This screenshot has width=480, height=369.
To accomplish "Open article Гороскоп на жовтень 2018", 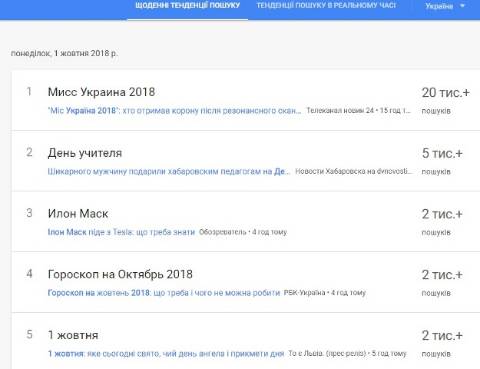I will pos(164,293).
